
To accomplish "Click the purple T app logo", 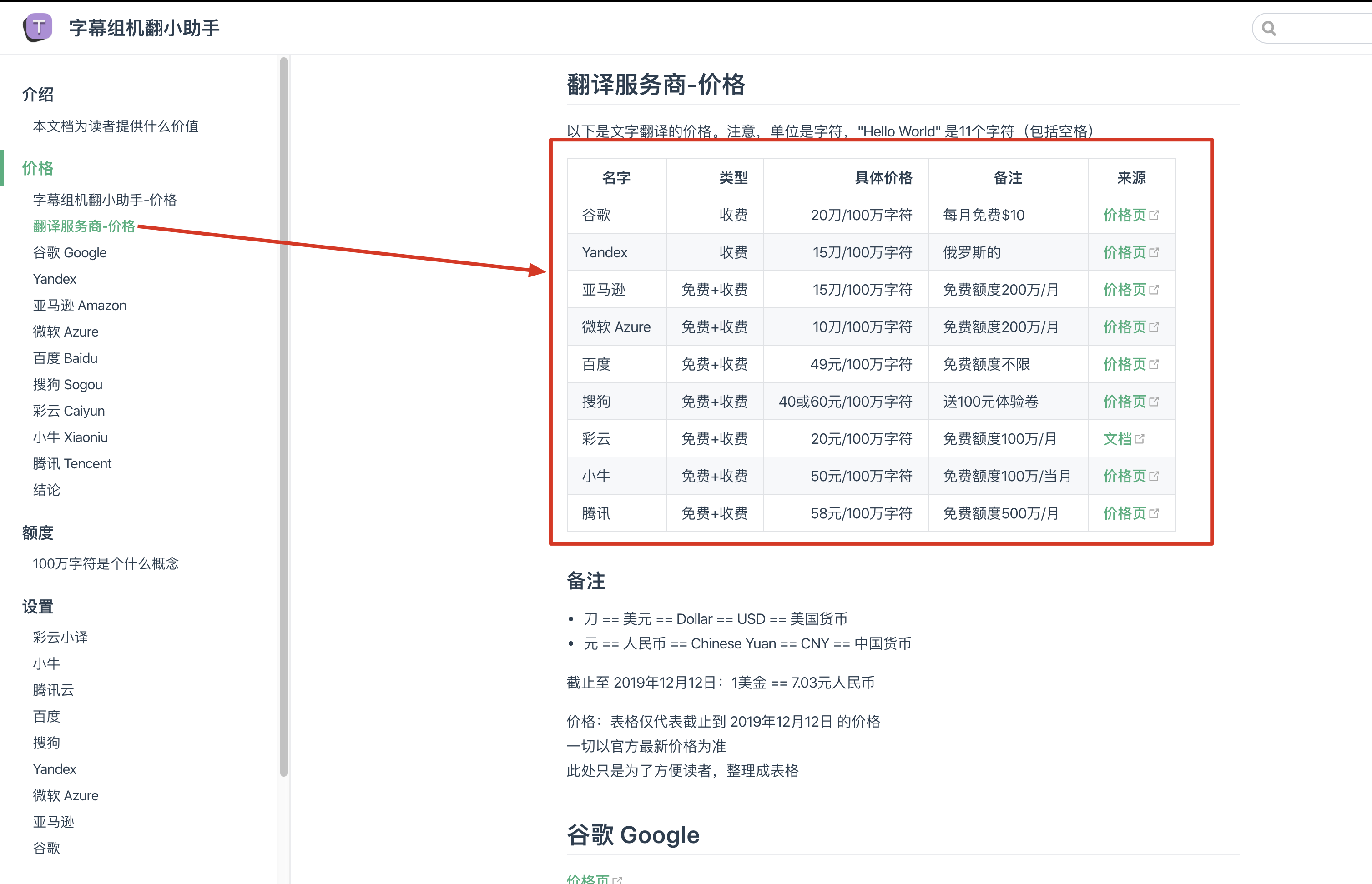I will pos(38,27).
